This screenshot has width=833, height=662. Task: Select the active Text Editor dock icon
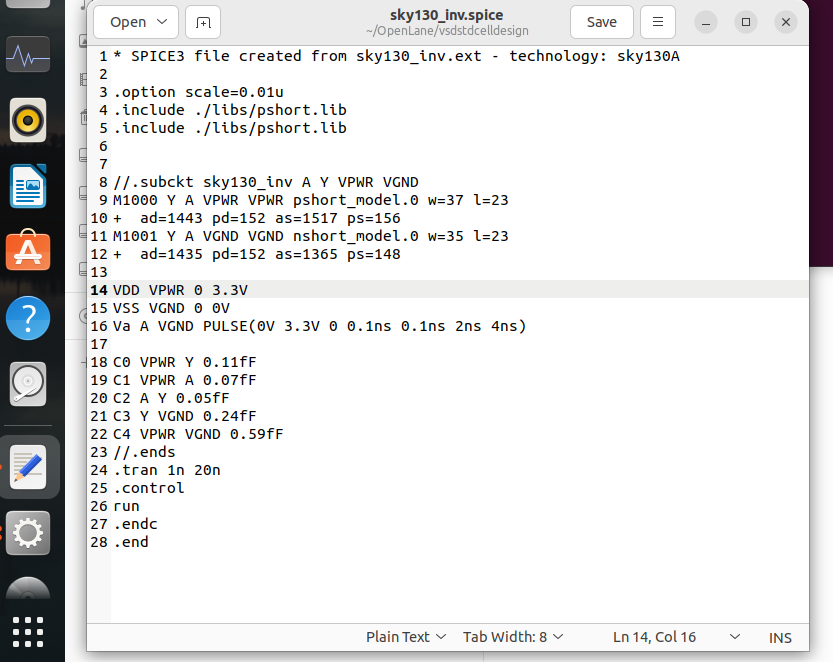coord(27,466)
